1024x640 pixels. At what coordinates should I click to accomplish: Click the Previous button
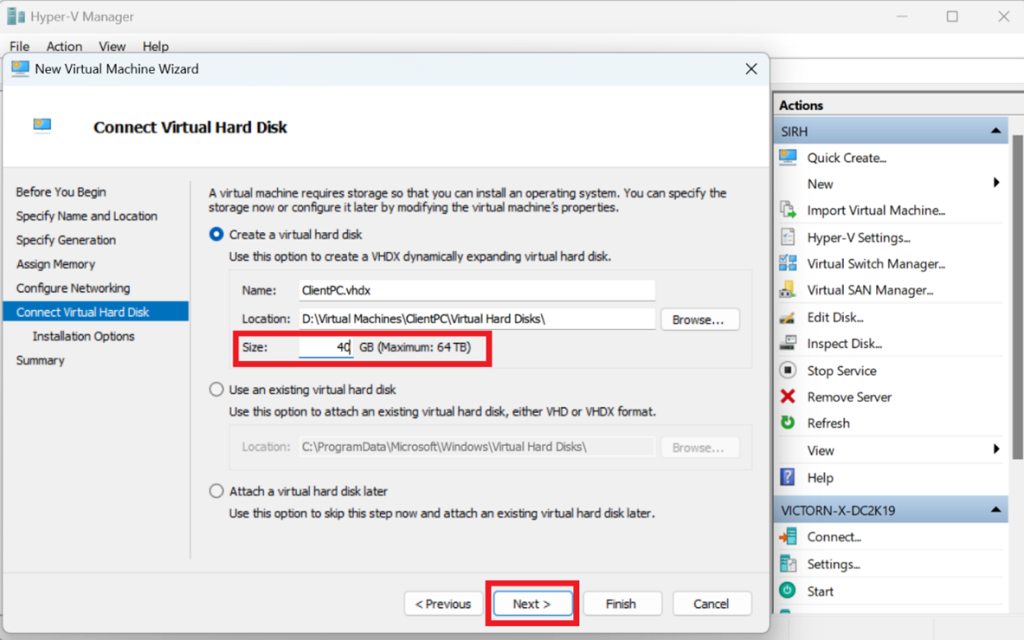pos(443,603)
